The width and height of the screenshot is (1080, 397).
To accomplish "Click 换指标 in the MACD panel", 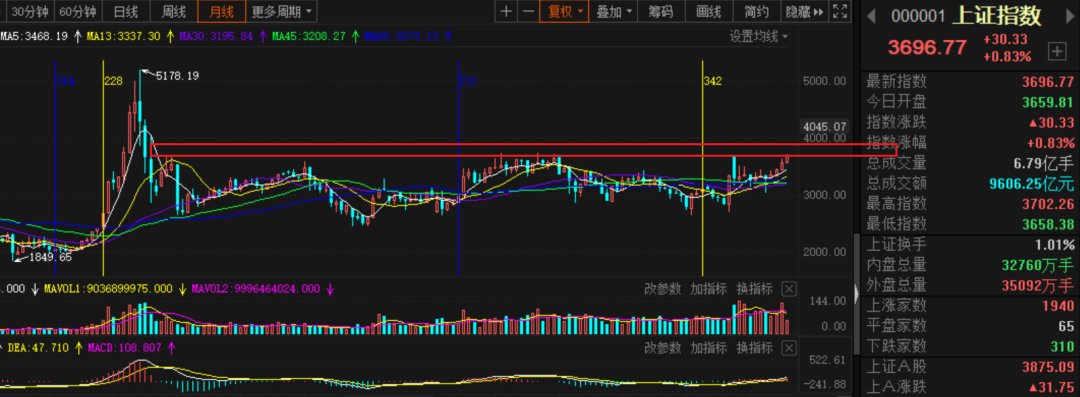I will point(754,347).
